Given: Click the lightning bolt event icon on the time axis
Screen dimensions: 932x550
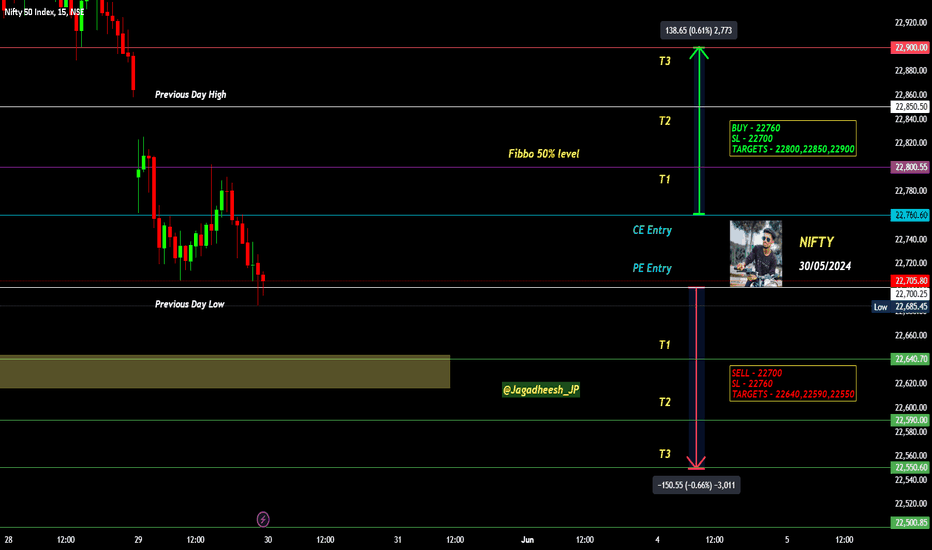Looking at the screenshot, I should pyautogui.click(x=263, y=519).
